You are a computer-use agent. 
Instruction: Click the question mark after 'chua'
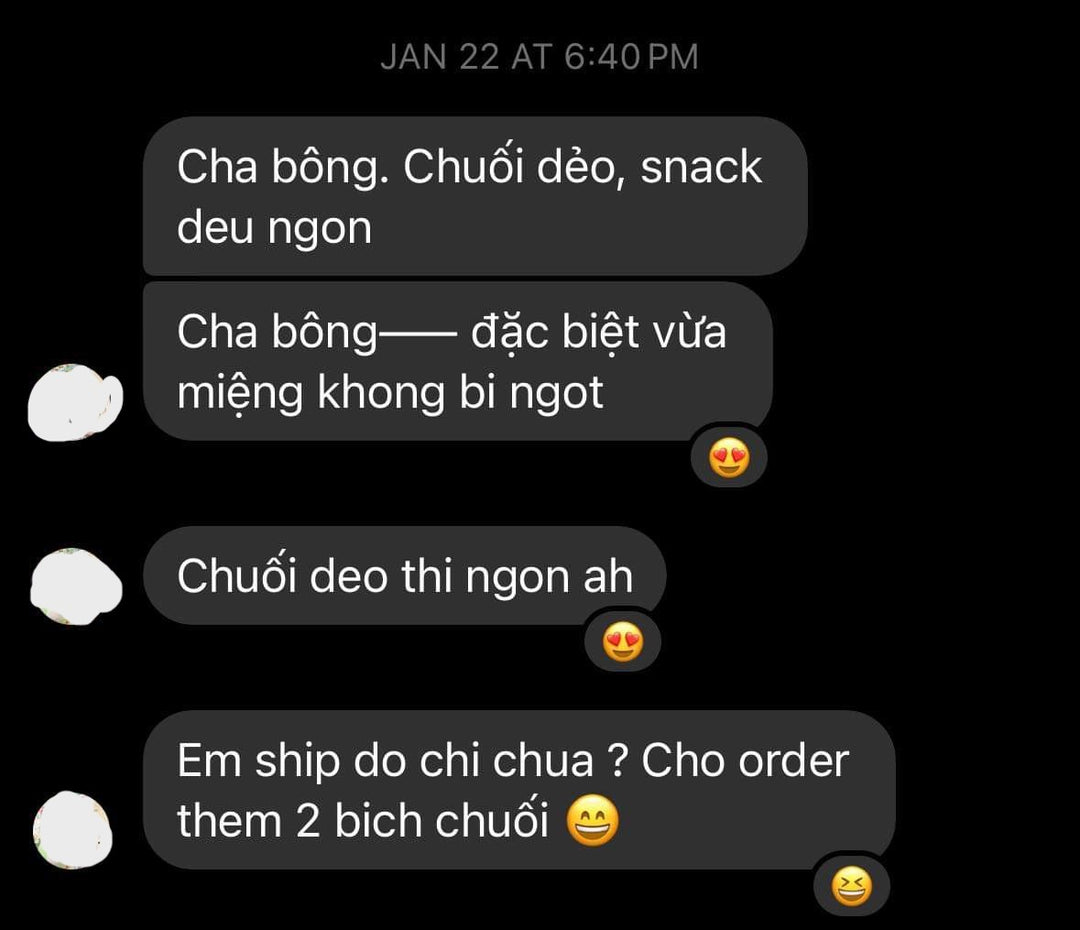click(x=617, y=761)
